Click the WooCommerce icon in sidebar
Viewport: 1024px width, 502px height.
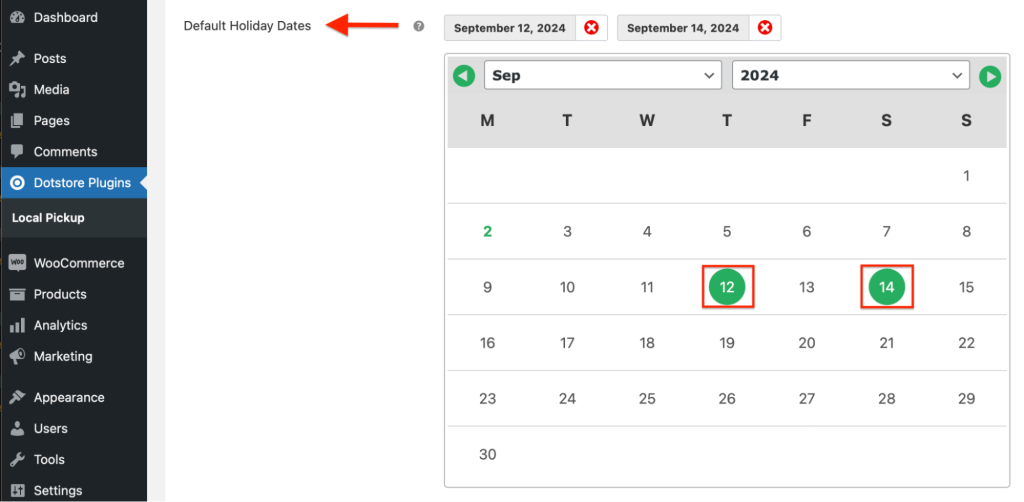pos(17,263)
